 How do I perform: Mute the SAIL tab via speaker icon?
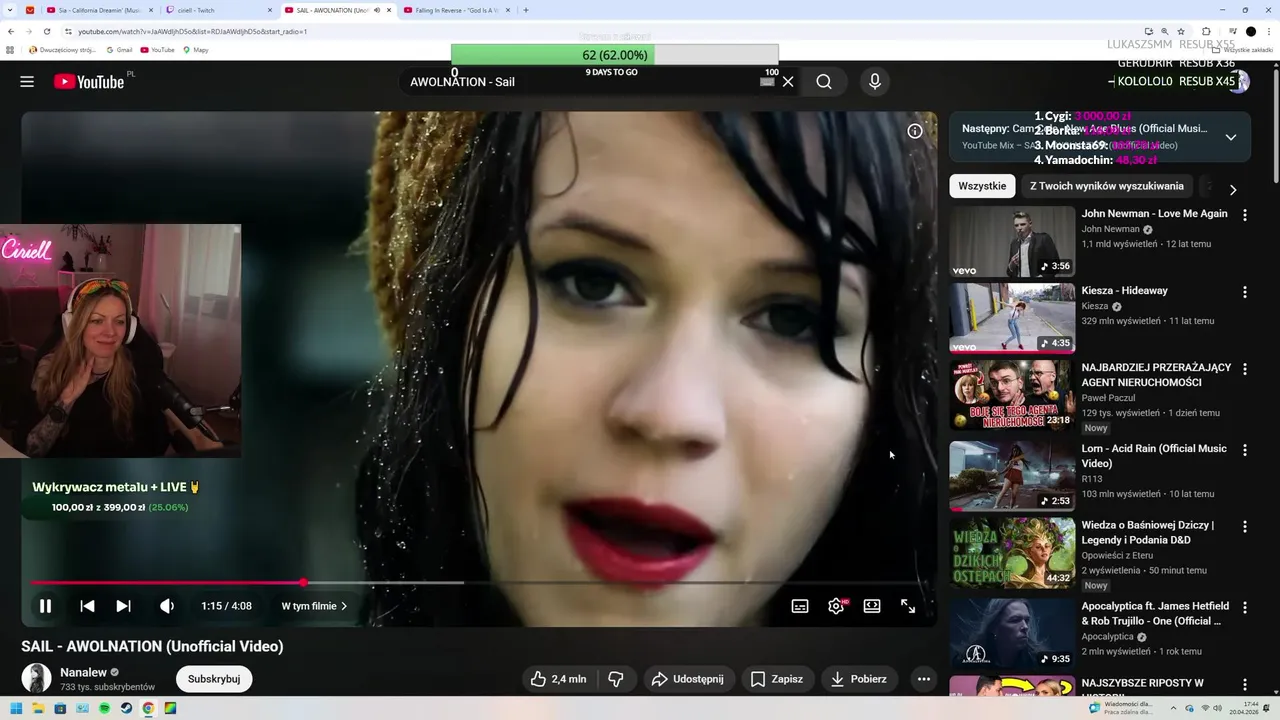click(x=376, y=10)
